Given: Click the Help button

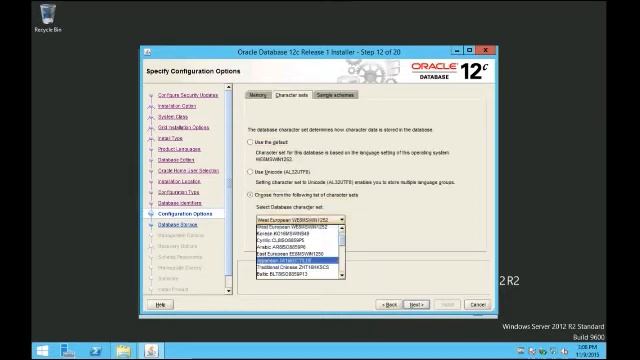Looking at the screenshot, I should click(x=160, y=304).
